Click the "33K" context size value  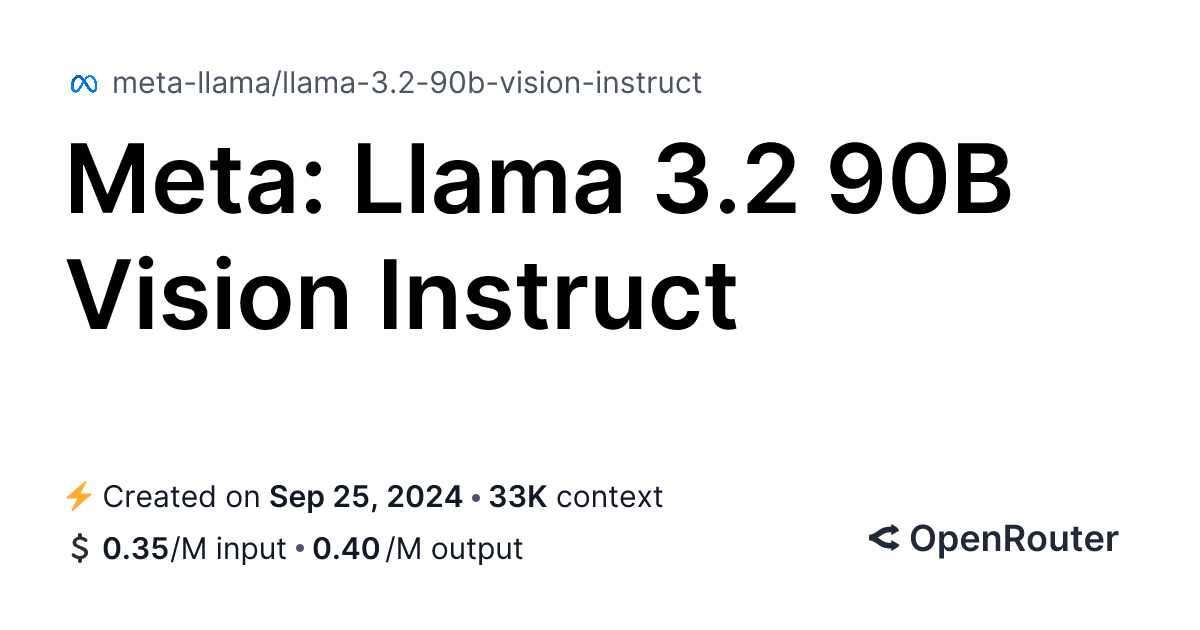click(517, 496)
